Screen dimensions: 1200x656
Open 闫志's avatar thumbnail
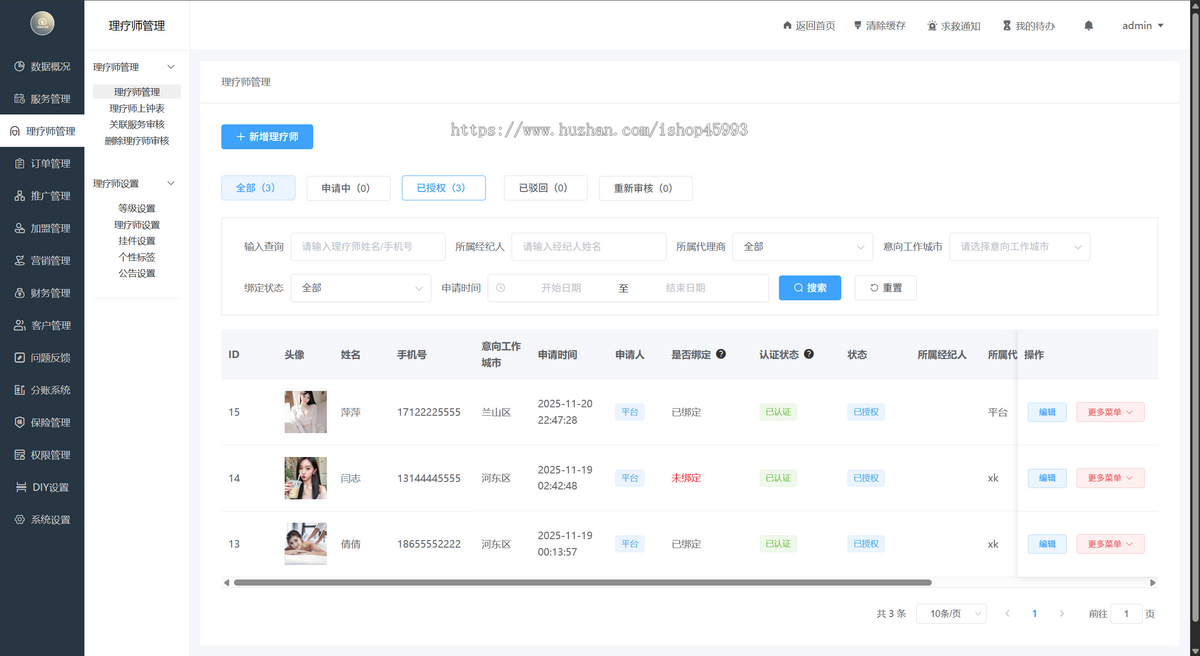tap(305, 478)
